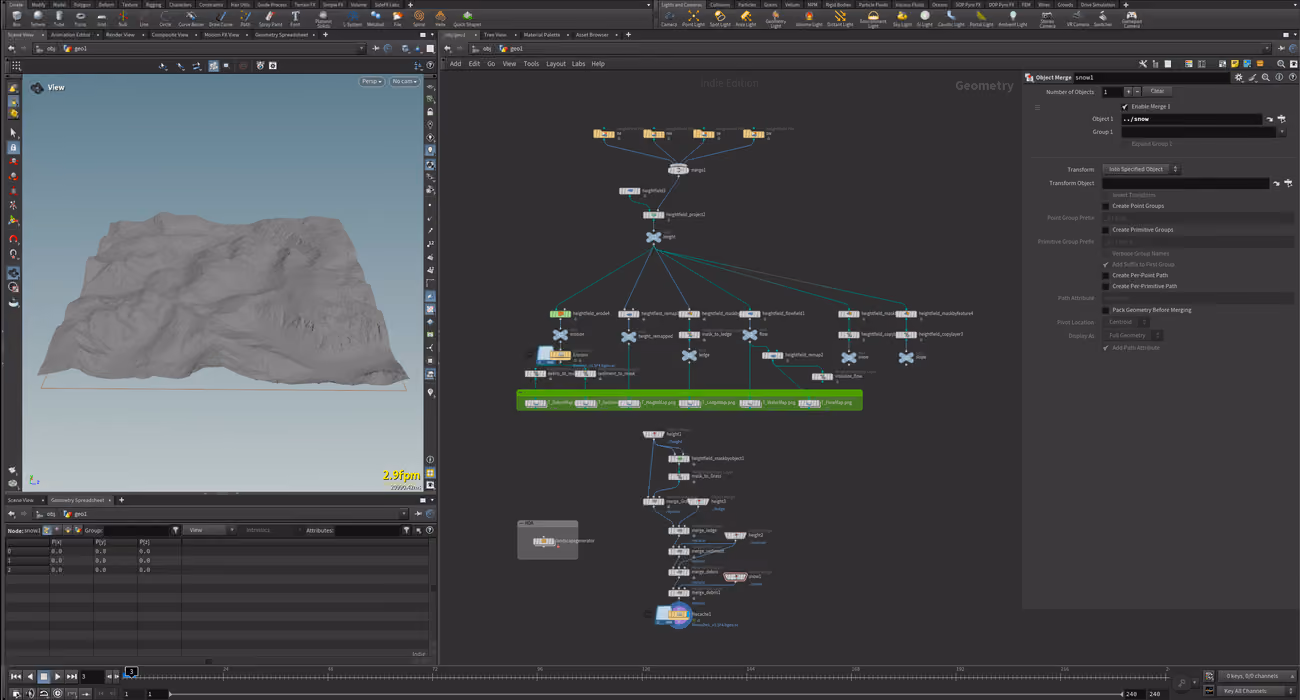
Task: Select the Sphere shelf tool
Action: [37, 18]
